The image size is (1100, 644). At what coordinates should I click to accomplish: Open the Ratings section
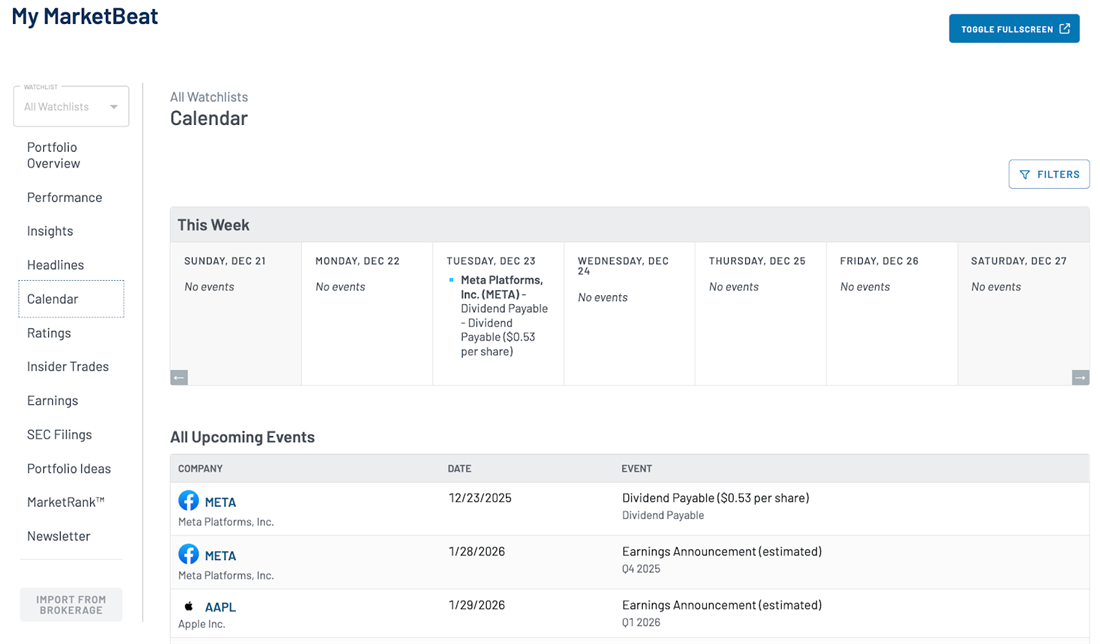(x=49, y=333)
